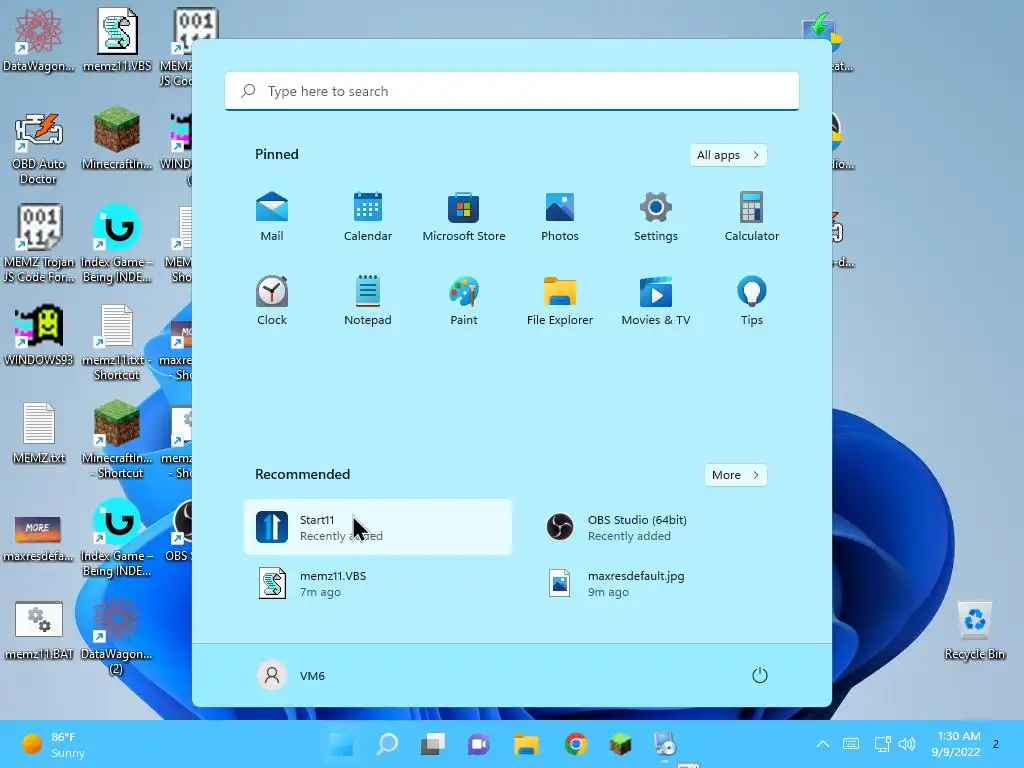Open OBS Studio (64bit) recommendation
1024x768 pixels.
[x=666, y=527]
